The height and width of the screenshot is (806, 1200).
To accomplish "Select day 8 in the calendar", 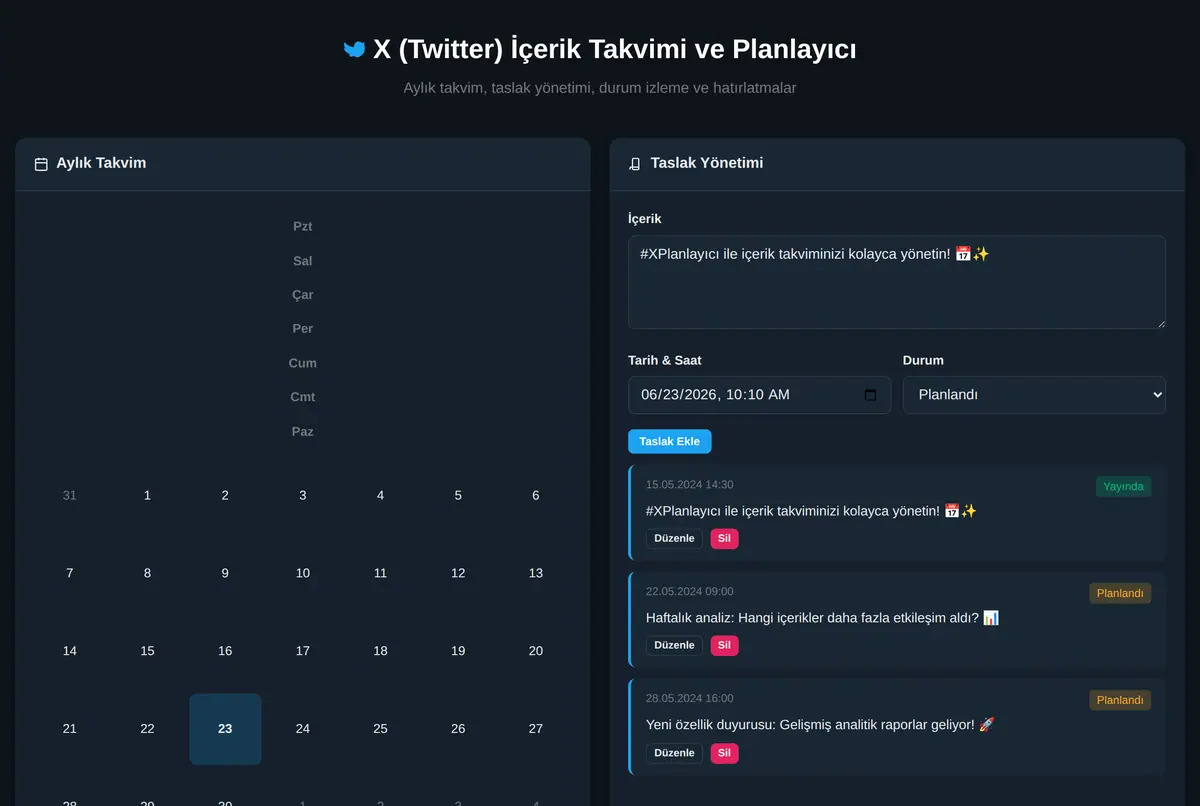I will click(147, 573).
